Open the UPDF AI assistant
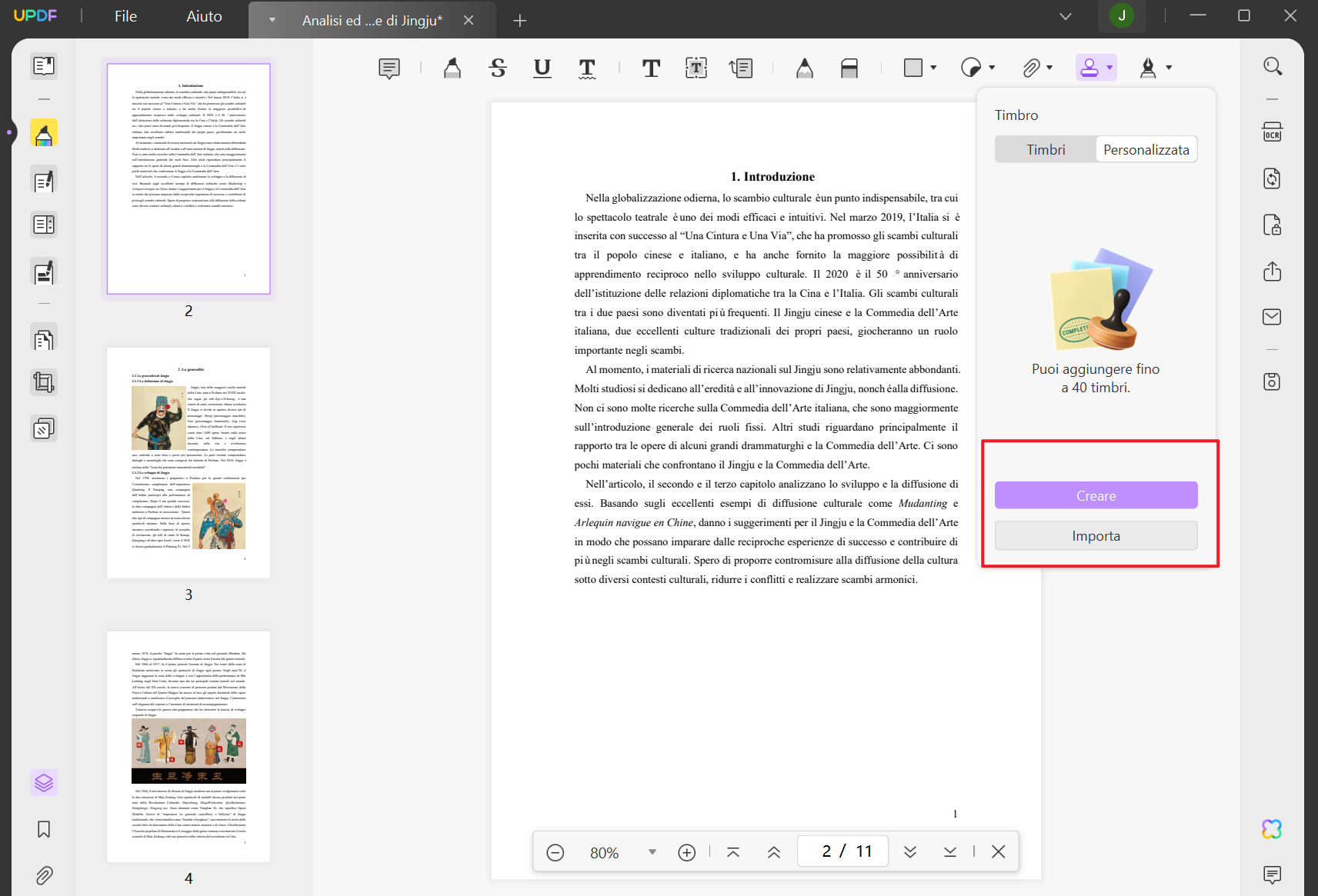The width and height of the screenshot is (1318, 896). tap(1273, 828)
